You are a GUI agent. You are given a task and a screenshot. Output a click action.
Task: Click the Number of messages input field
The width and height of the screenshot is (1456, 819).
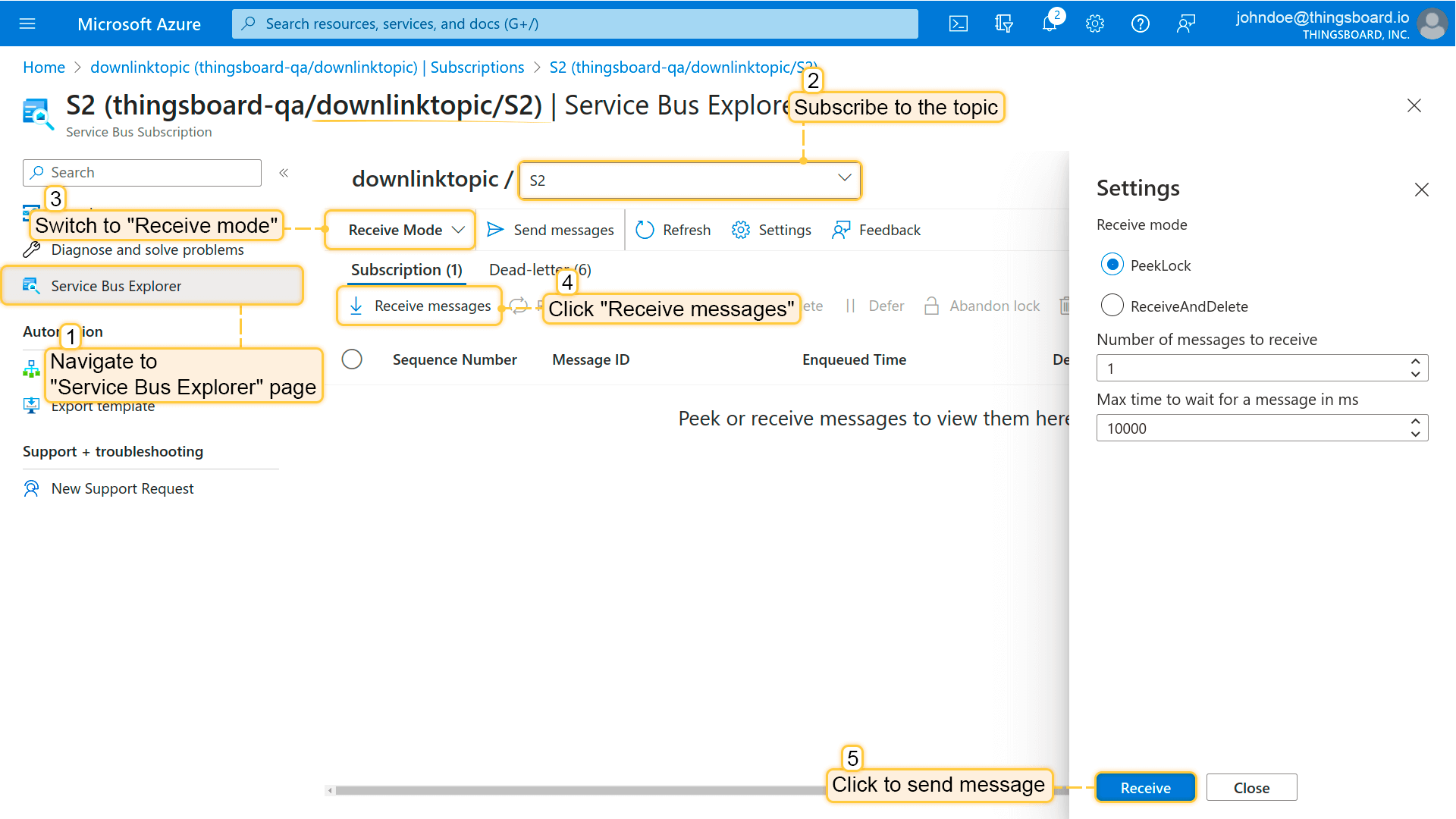(1251, 369)
